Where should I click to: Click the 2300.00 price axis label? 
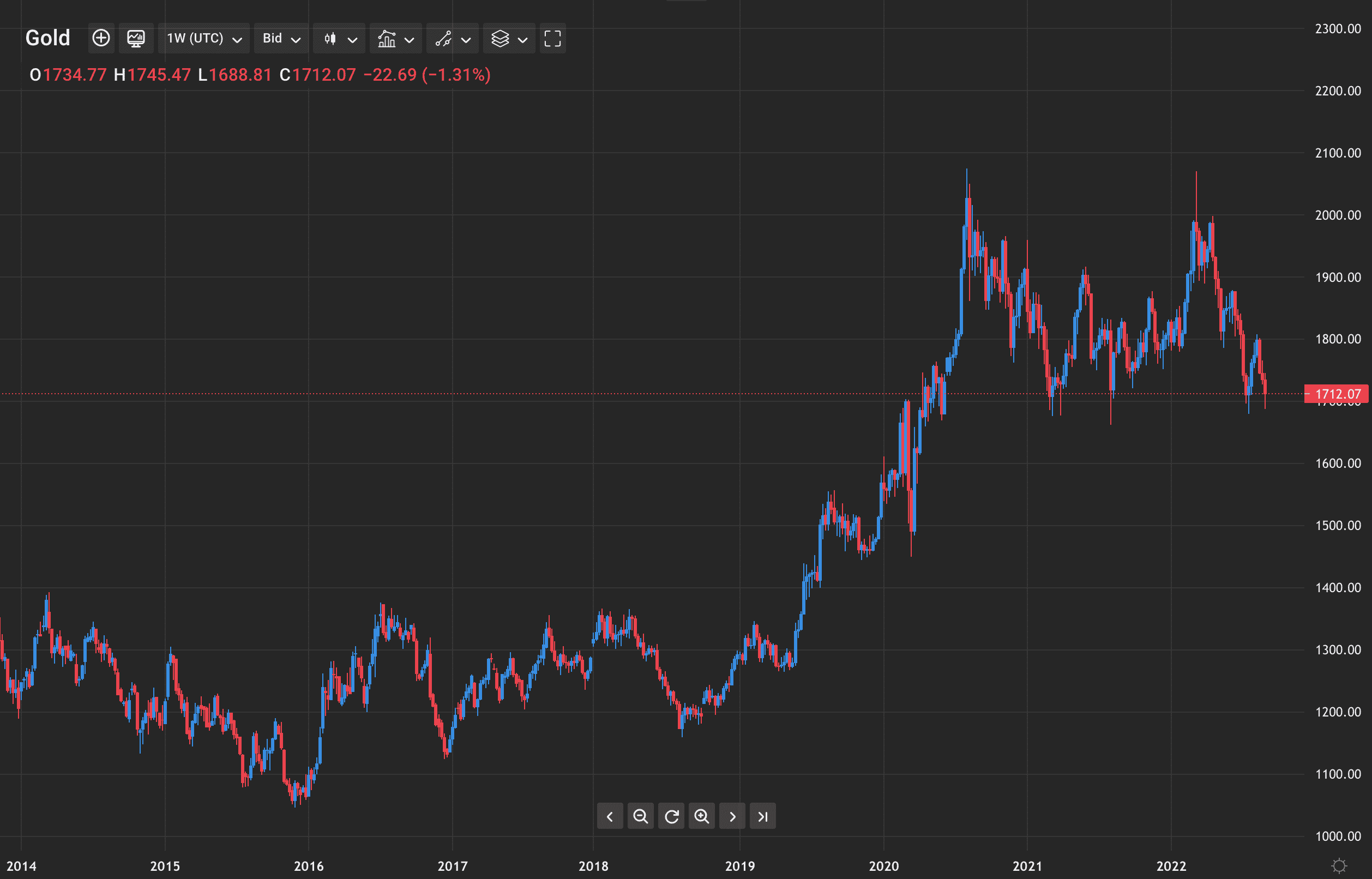click(1338, 28)
